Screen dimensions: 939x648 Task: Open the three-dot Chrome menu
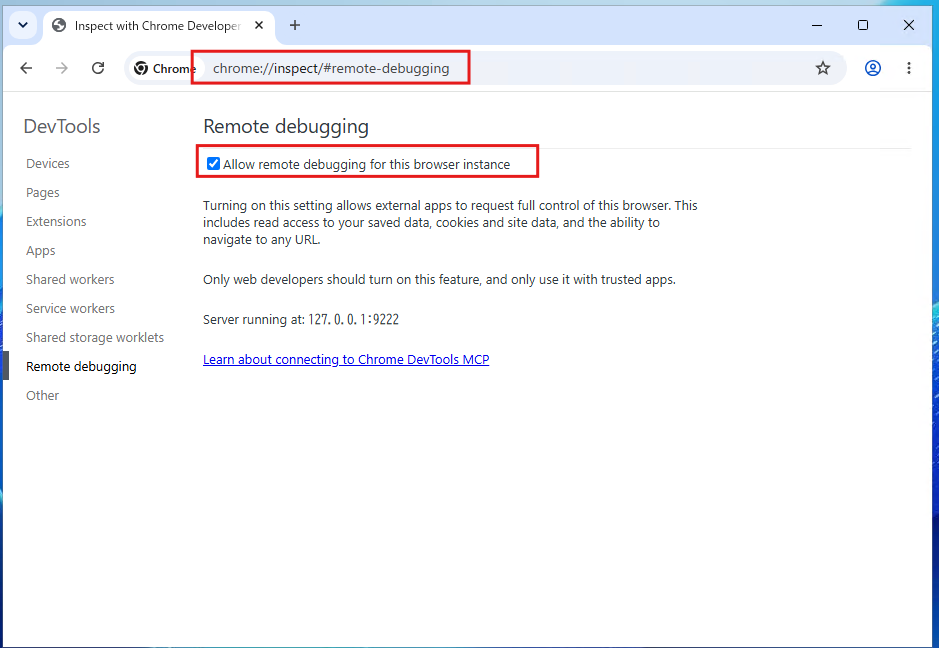[908, 68]
